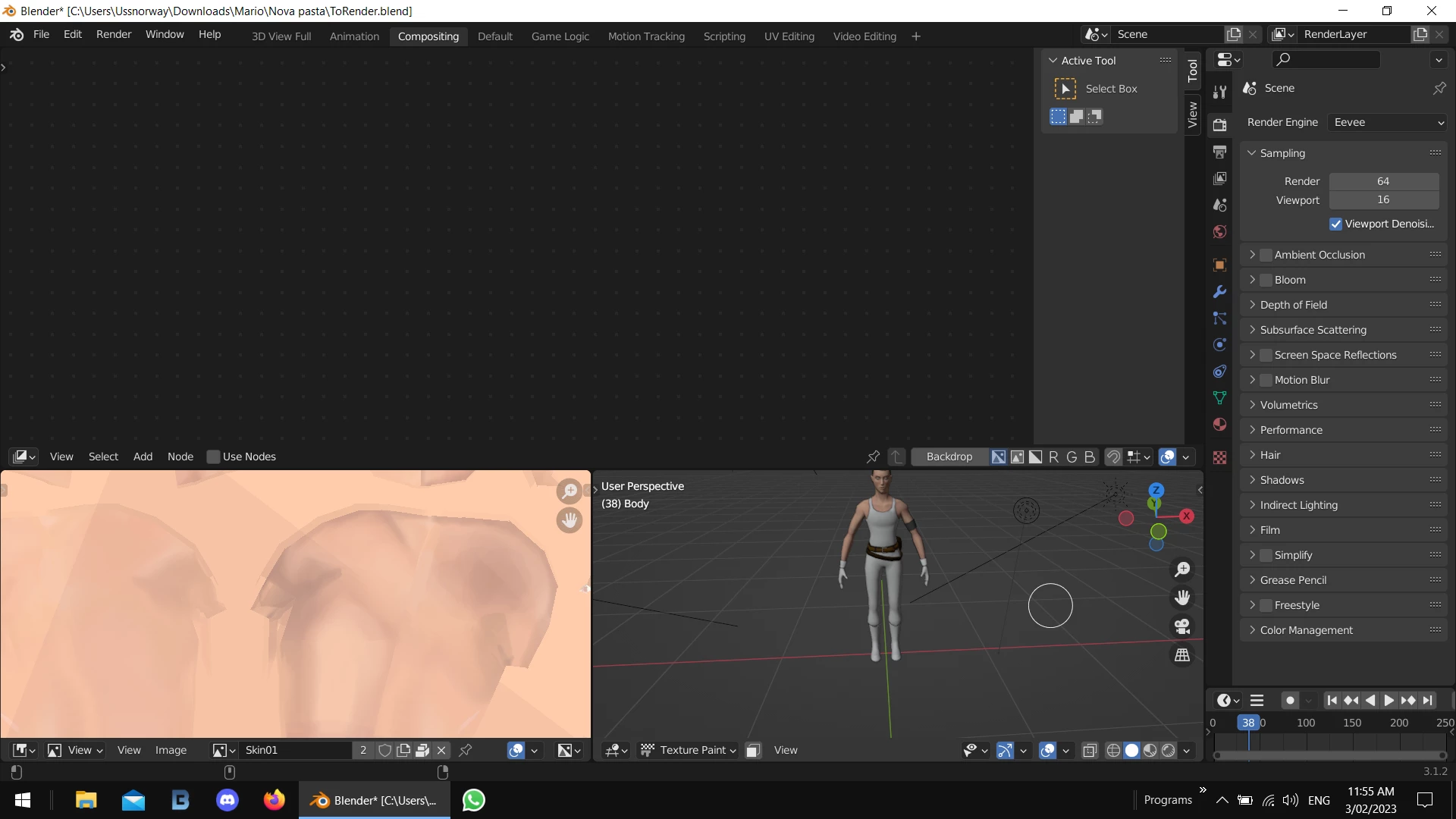1456x819 pixels.
Task: Disable the Viewport Denoising checkbox
Action: pos(1335,224)
